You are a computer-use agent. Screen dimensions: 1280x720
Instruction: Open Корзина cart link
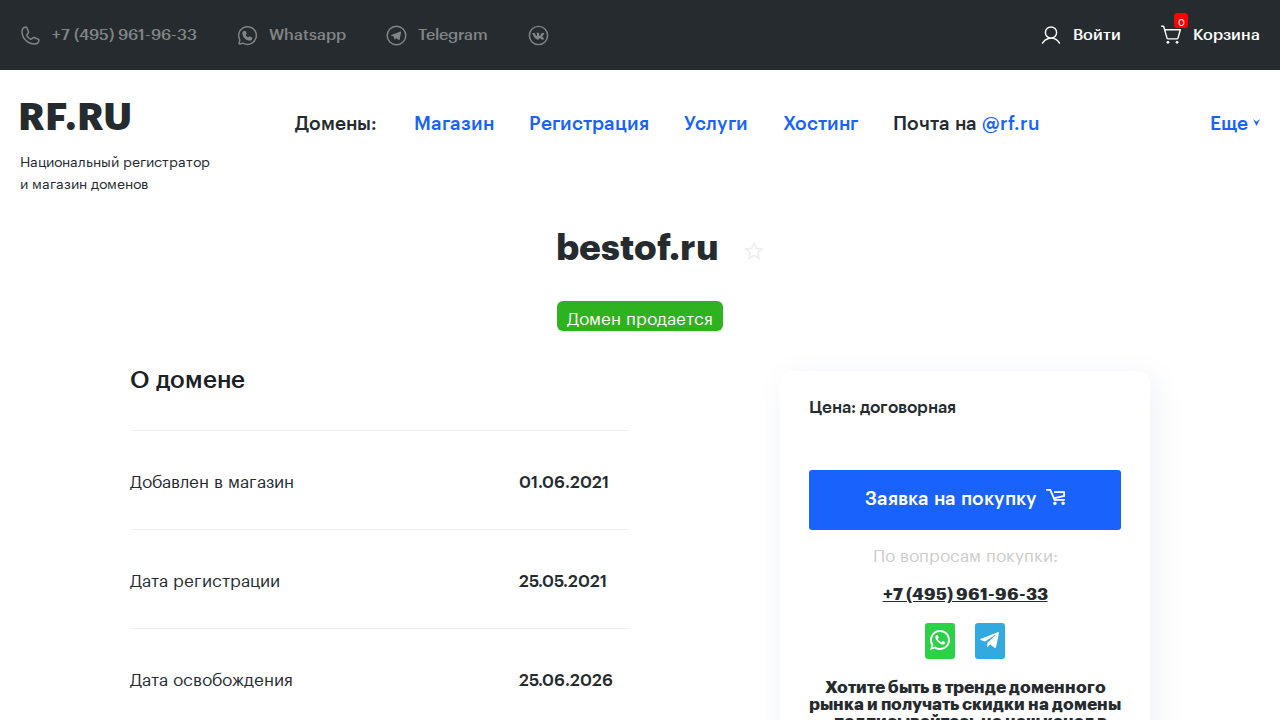coord(1226,35)
